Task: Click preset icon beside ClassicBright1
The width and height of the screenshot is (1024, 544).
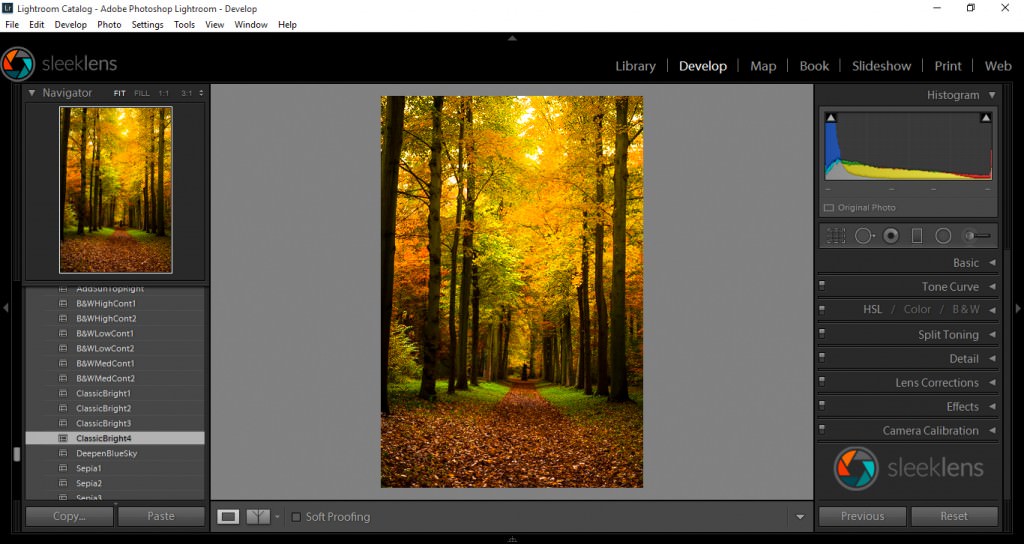Action: [x=63, y=393]
